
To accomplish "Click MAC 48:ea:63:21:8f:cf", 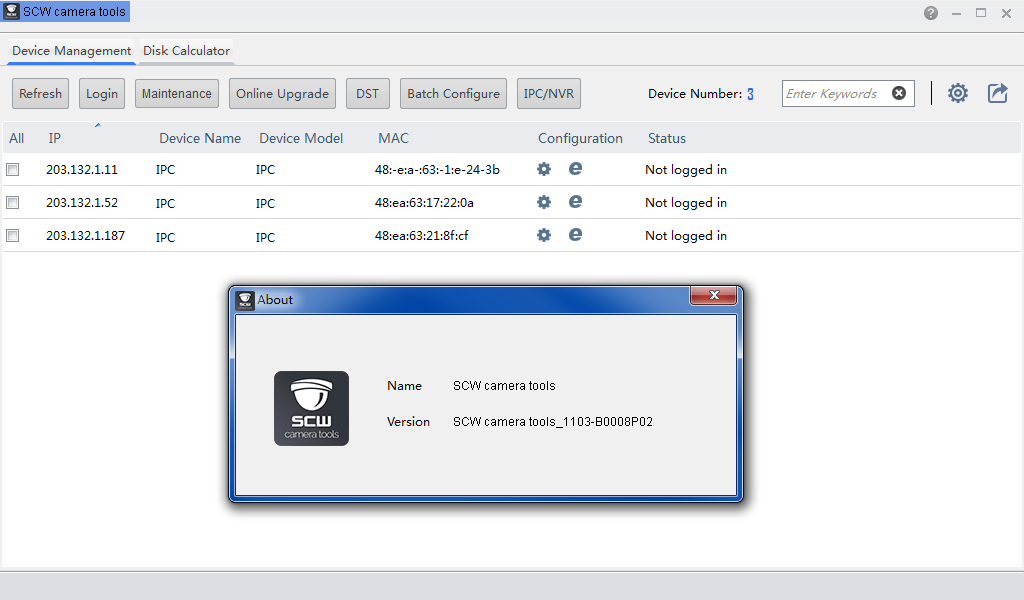I will [421, 236].
